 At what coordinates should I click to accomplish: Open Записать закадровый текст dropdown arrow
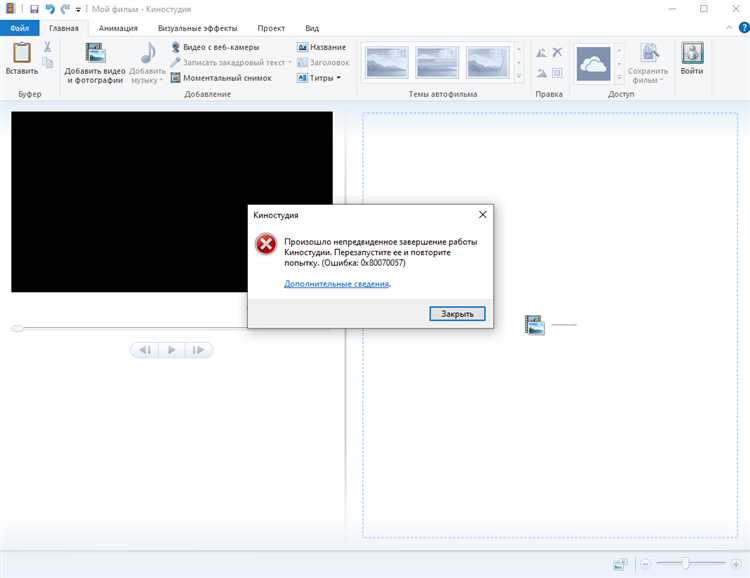290,62
